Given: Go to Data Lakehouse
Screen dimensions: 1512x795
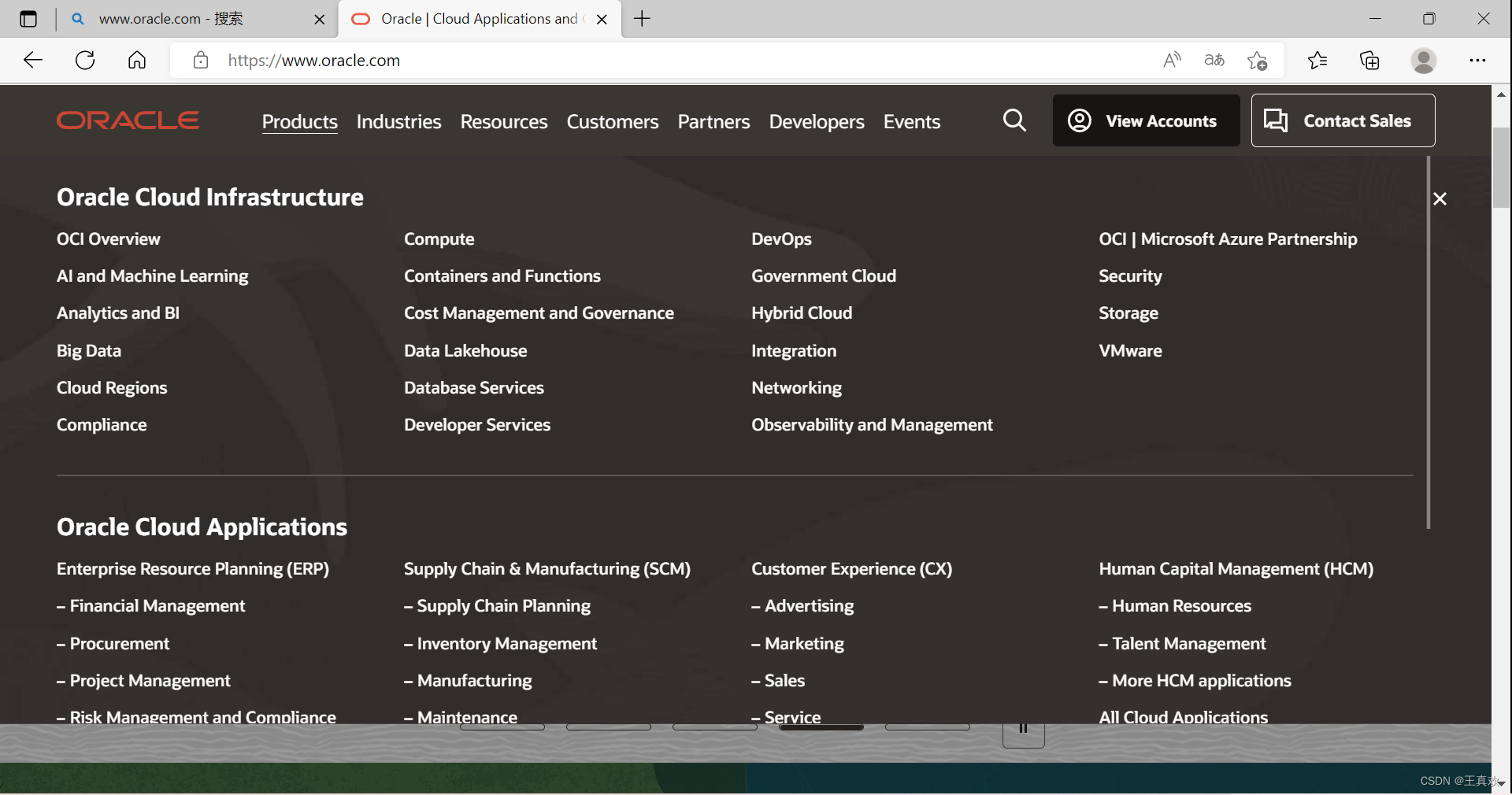Looking at the screenshot, I should point(465,351).
